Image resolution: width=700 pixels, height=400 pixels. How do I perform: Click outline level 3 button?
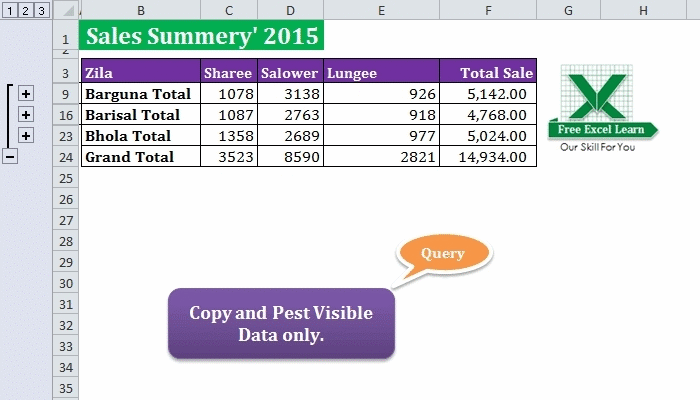tap(40, 11)
